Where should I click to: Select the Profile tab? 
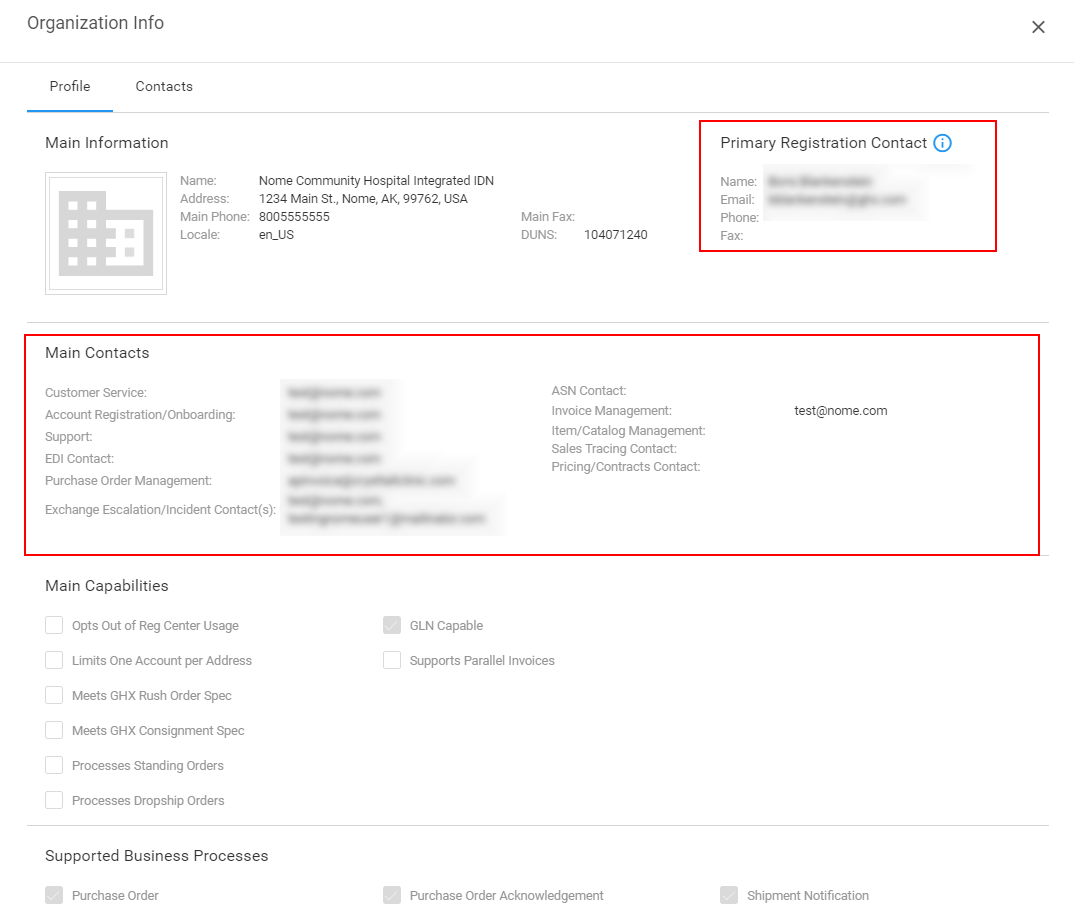70,87
